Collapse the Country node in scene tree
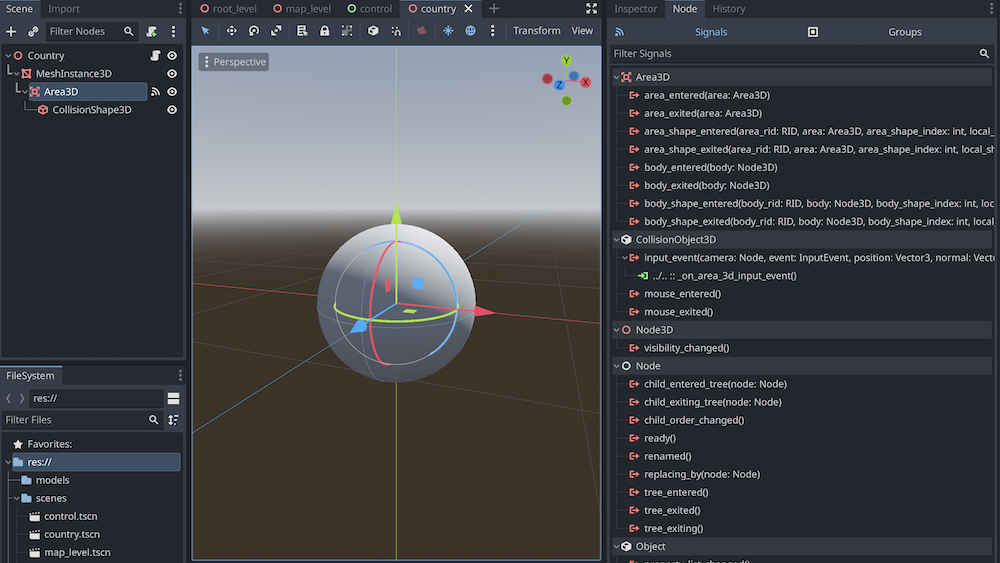 point(8,55)
